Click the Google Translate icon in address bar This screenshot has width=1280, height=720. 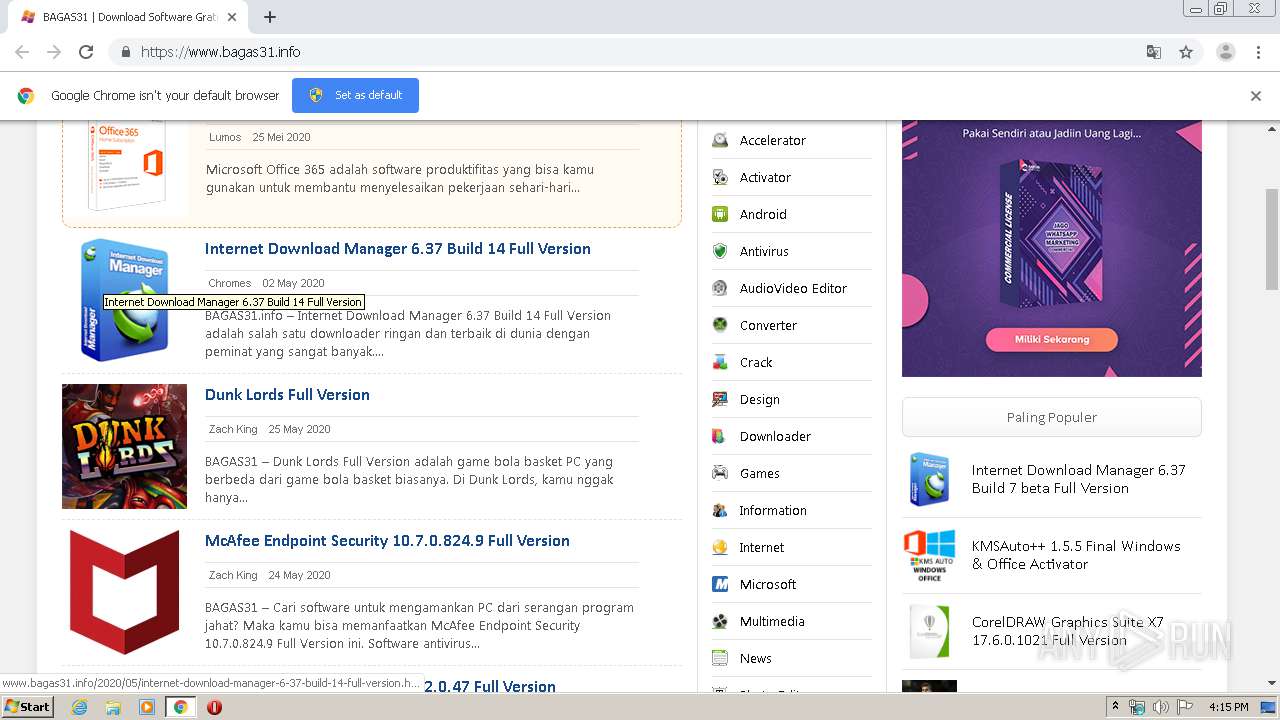pyautogui.click(x=1153, y=52)
